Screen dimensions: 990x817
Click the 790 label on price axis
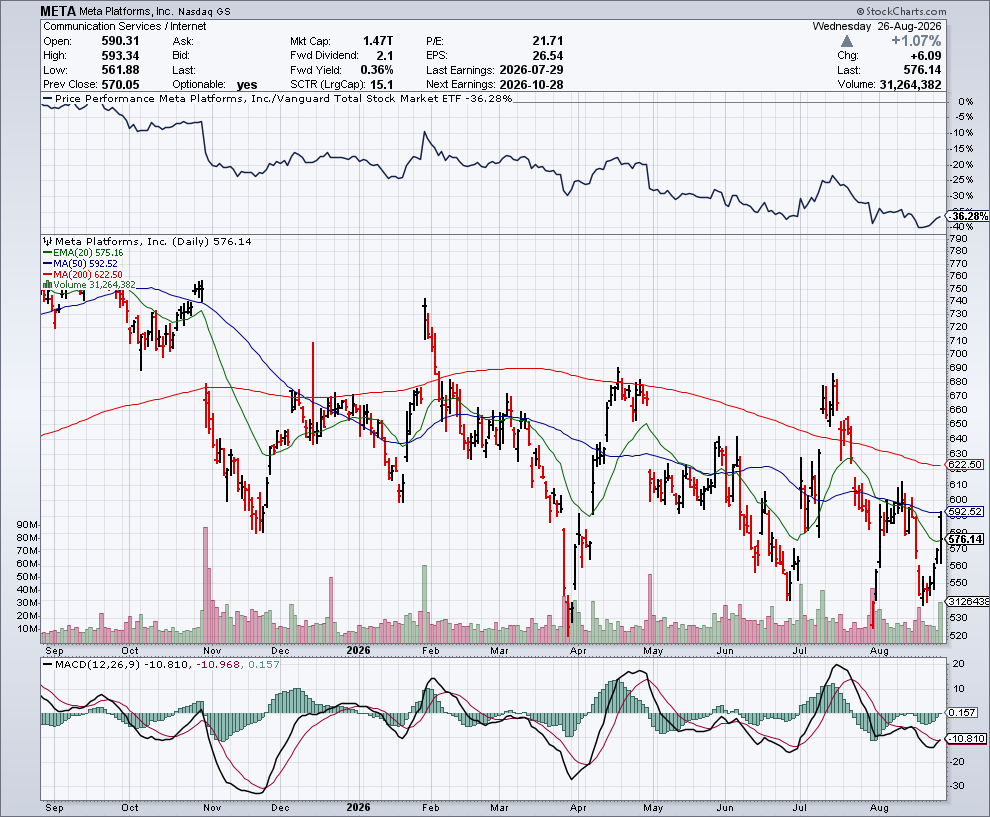click(958, 239)
